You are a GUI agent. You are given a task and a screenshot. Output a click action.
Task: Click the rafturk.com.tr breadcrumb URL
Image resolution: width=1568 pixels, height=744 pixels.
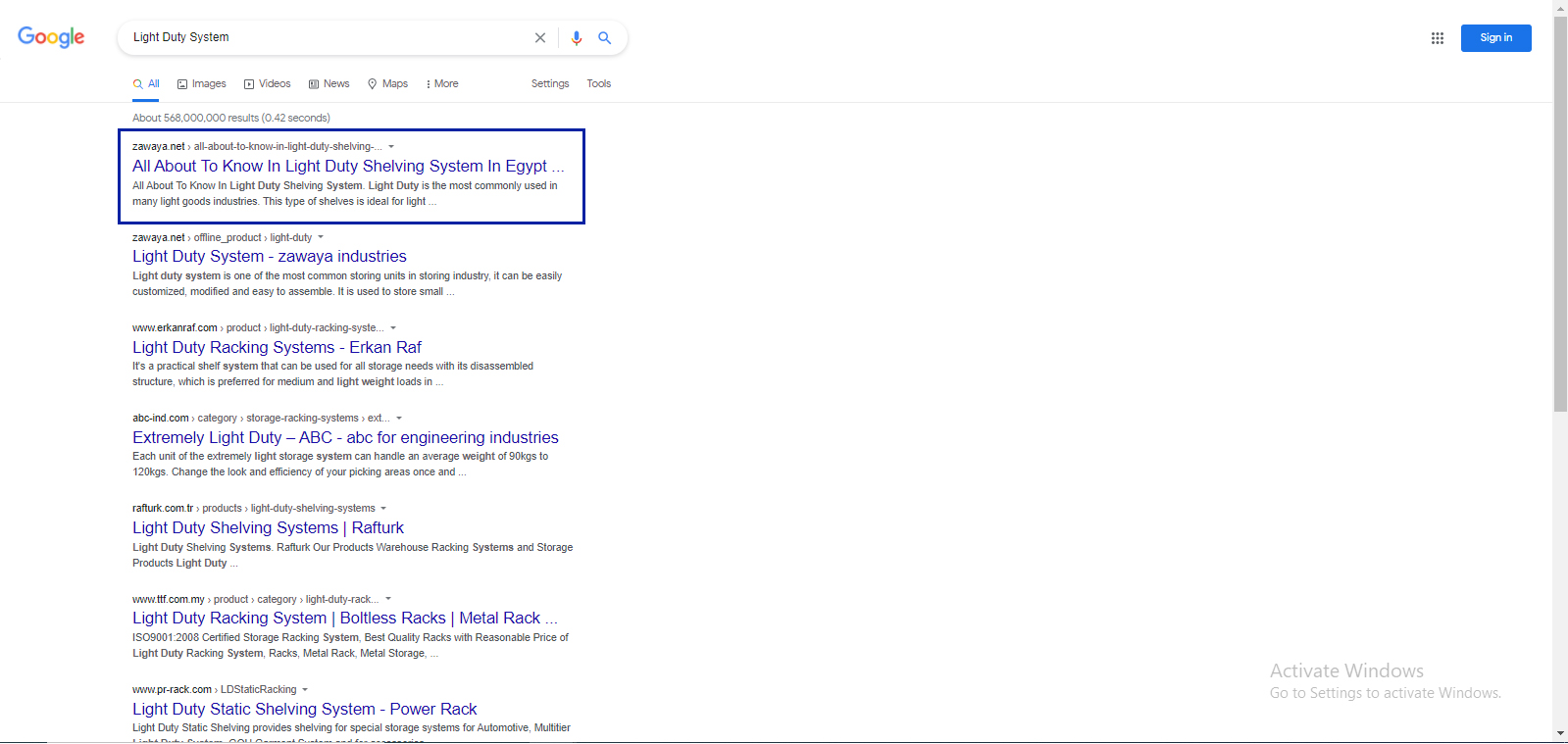pos(254,509)
